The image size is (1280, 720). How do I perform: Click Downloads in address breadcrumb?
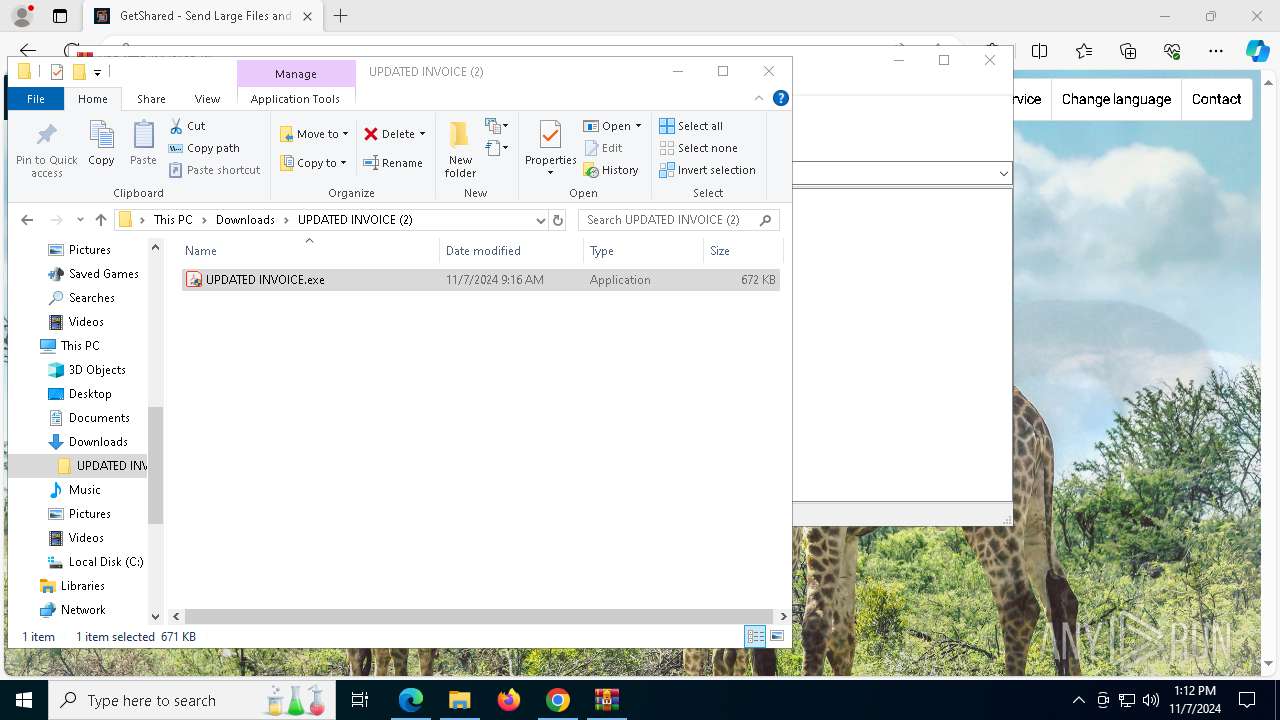[245, 220]
